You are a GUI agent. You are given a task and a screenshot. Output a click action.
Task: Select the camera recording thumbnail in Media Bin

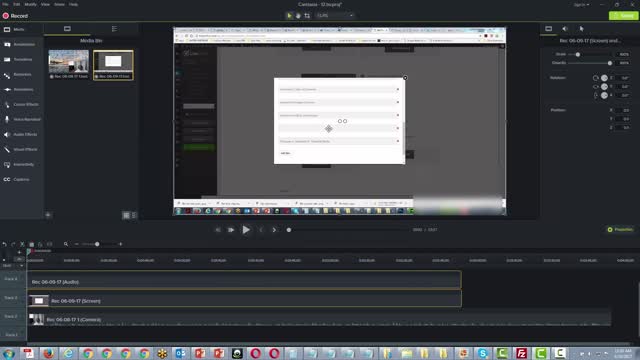tap(69, 64)
